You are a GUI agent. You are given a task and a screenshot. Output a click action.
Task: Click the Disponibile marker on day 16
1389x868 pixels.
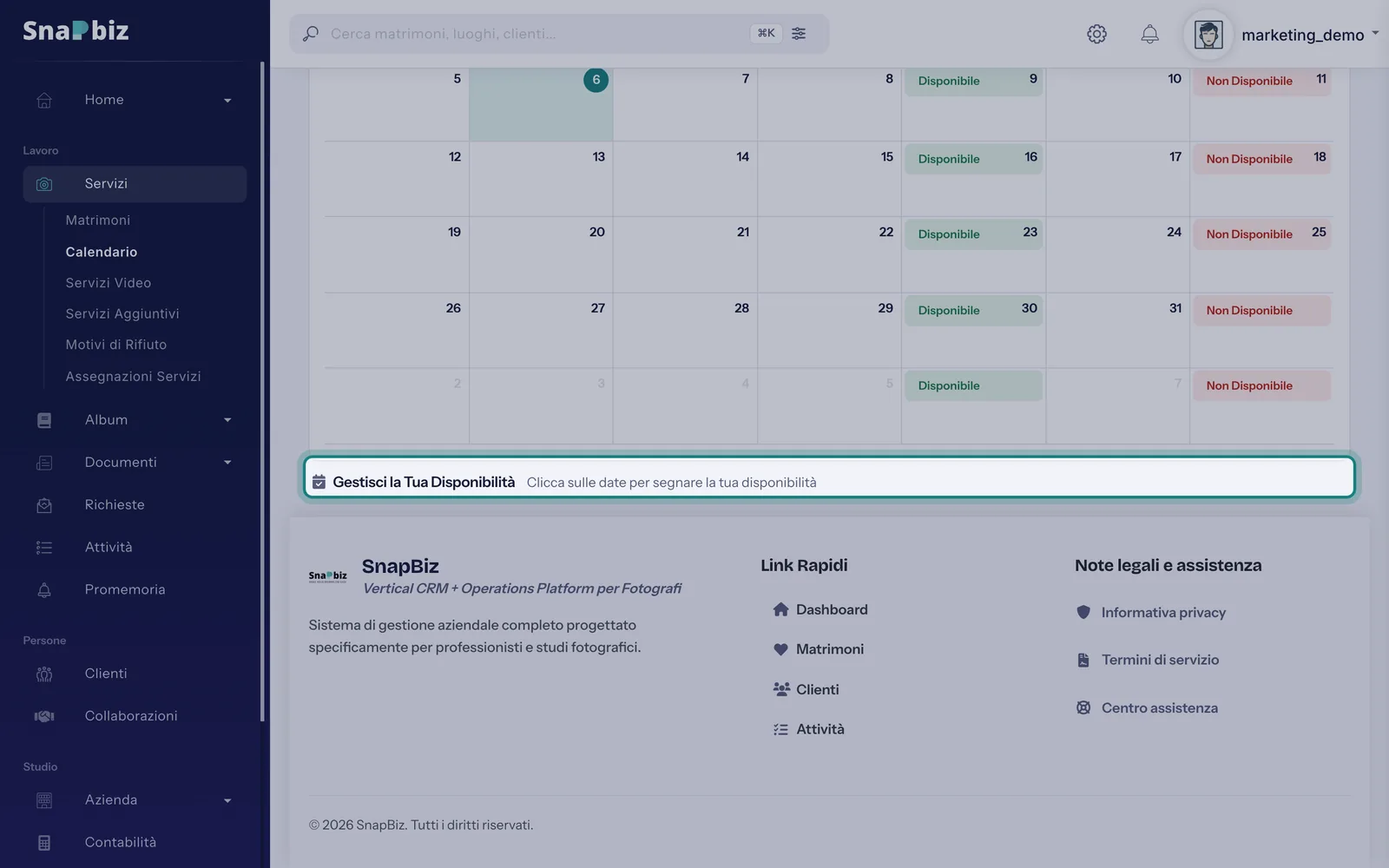pos(974,159)
